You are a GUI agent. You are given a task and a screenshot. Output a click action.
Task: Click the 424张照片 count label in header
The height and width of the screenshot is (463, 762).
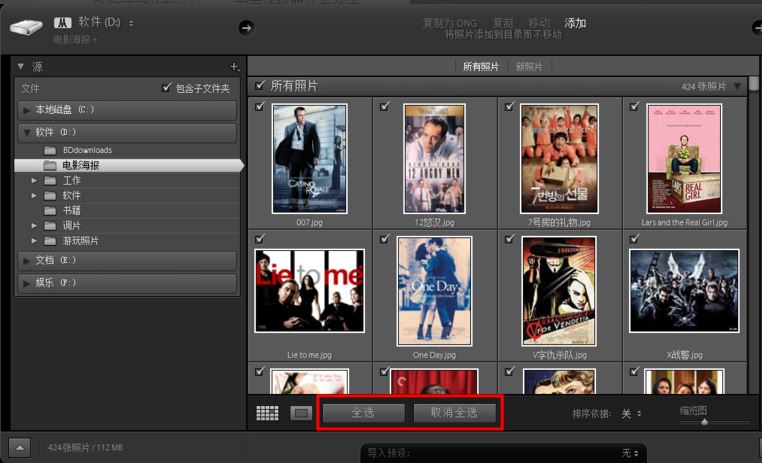pyautogui.click(x=704, y=87)
